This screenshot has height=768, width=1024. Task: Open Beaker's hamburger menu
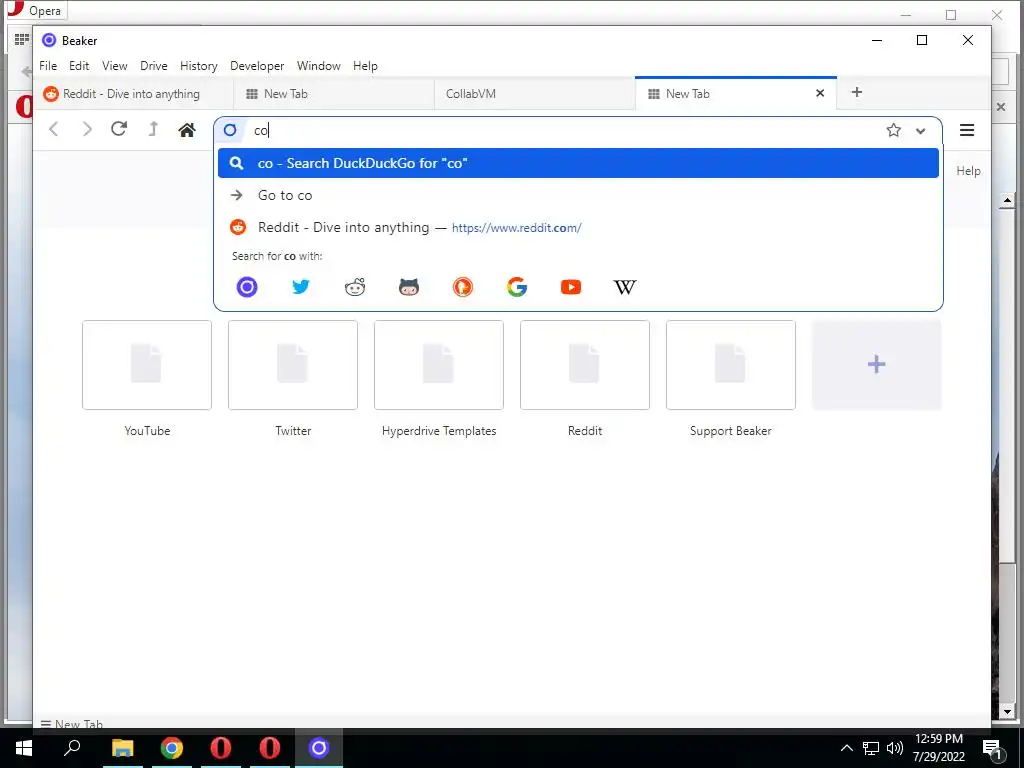click(x=967, y=130)
